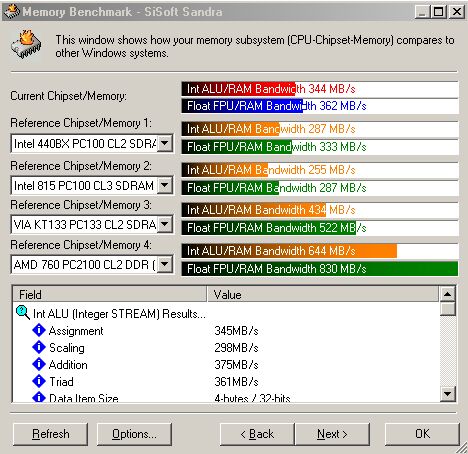This screenshot has height=454, width=468.
Task: Minimize the Memory Benchmark window
Action: click(x=422, y=12)
